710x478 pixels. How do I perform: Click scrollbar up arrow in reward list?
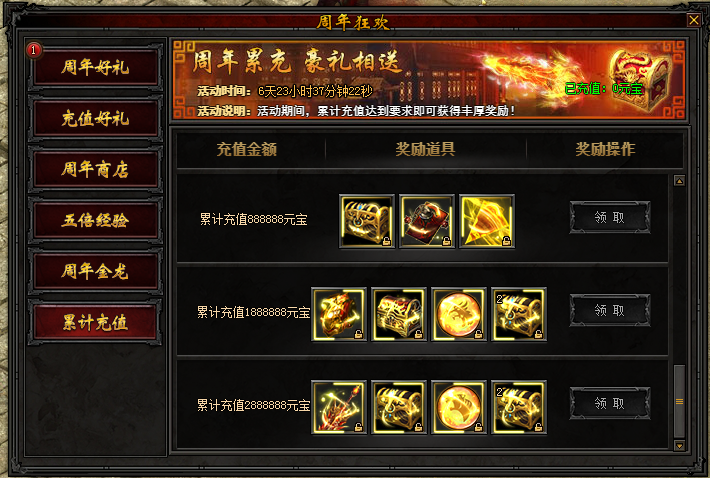[679, 181]
